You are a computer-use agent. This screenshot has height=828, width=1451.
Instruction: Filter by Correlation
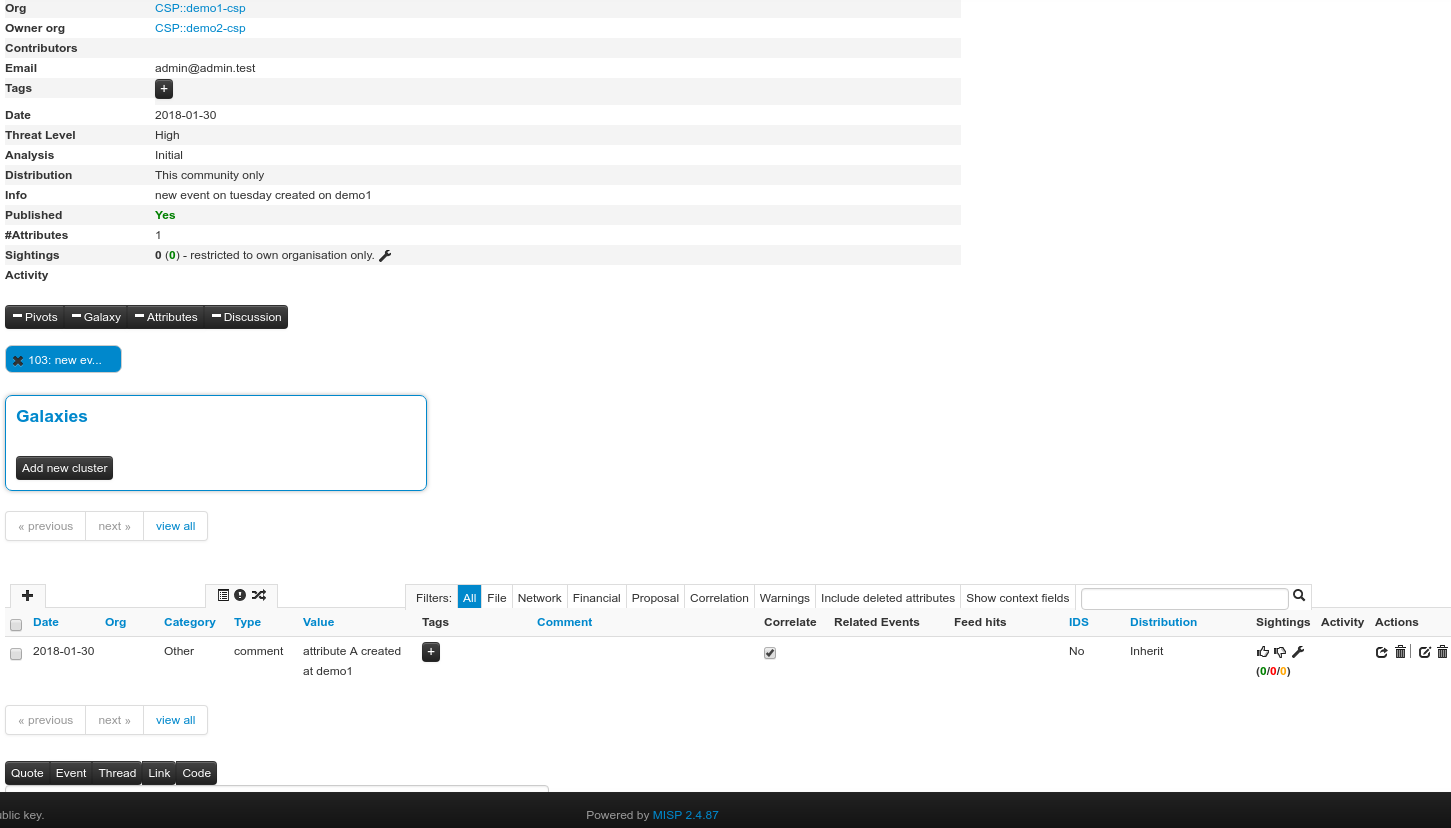click(719, 597)
